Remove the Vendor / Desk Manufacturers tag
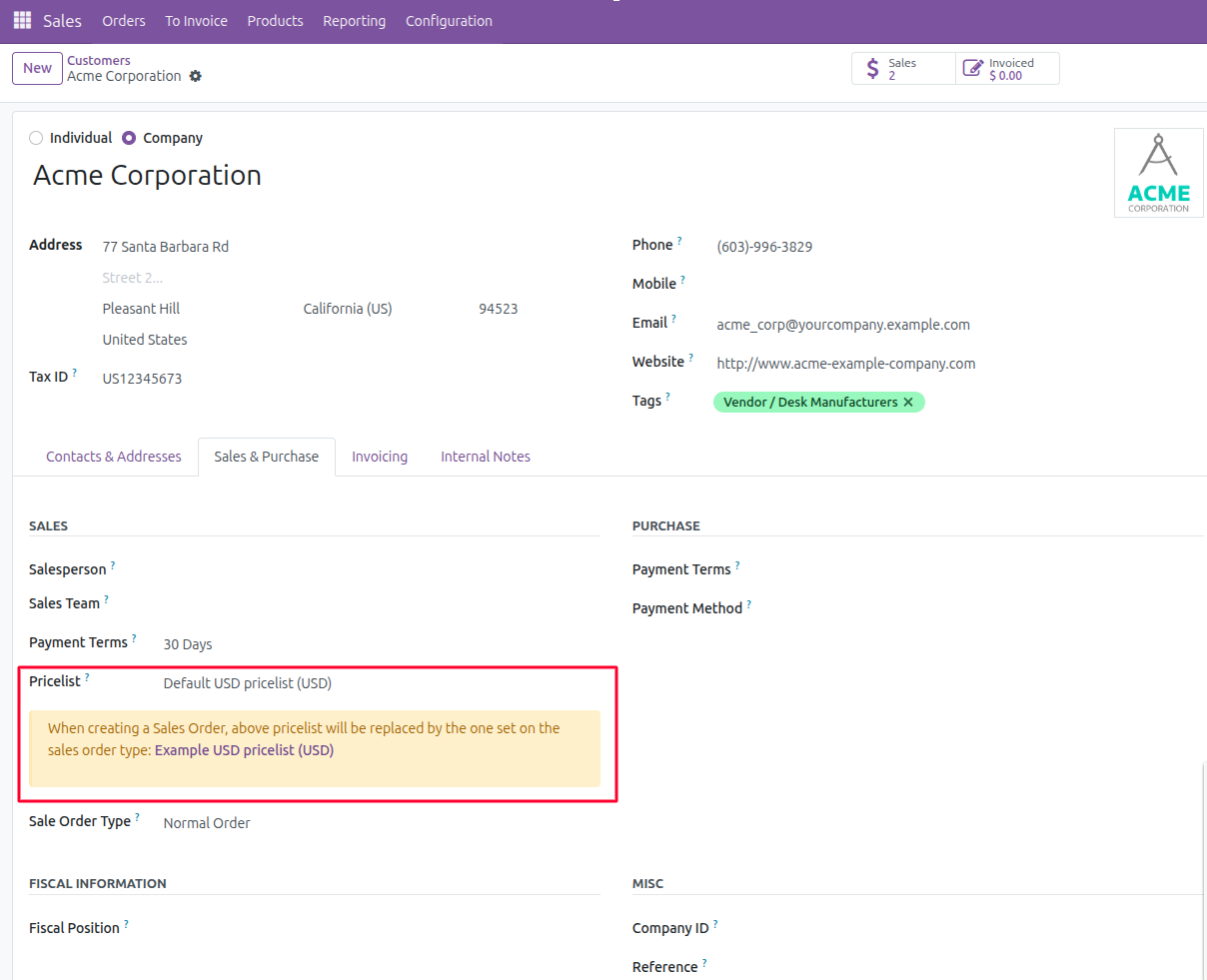Image resolution: width=1207 pixels, height=980 pixels. click(x=908, y=402)
